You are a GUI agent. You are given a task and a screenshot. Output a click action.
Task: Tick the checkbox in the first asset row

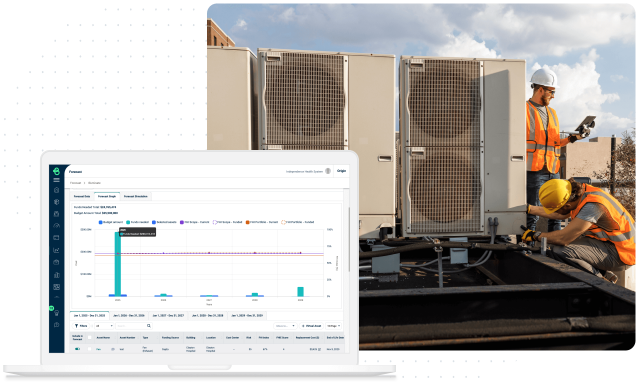pos(89,349)
